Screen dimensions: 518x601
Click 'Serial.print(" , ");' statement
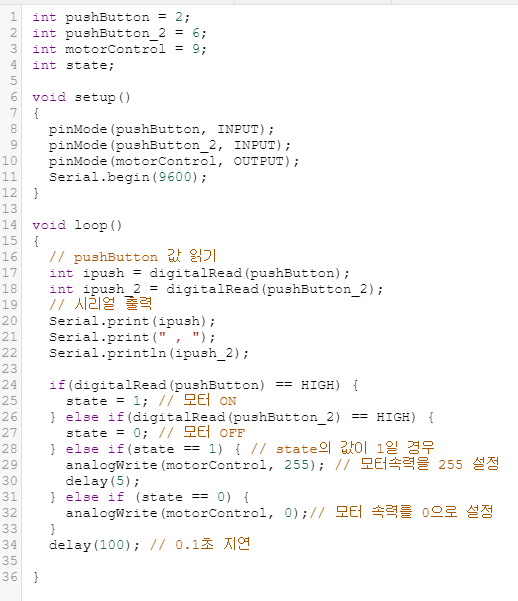[132, 337]
